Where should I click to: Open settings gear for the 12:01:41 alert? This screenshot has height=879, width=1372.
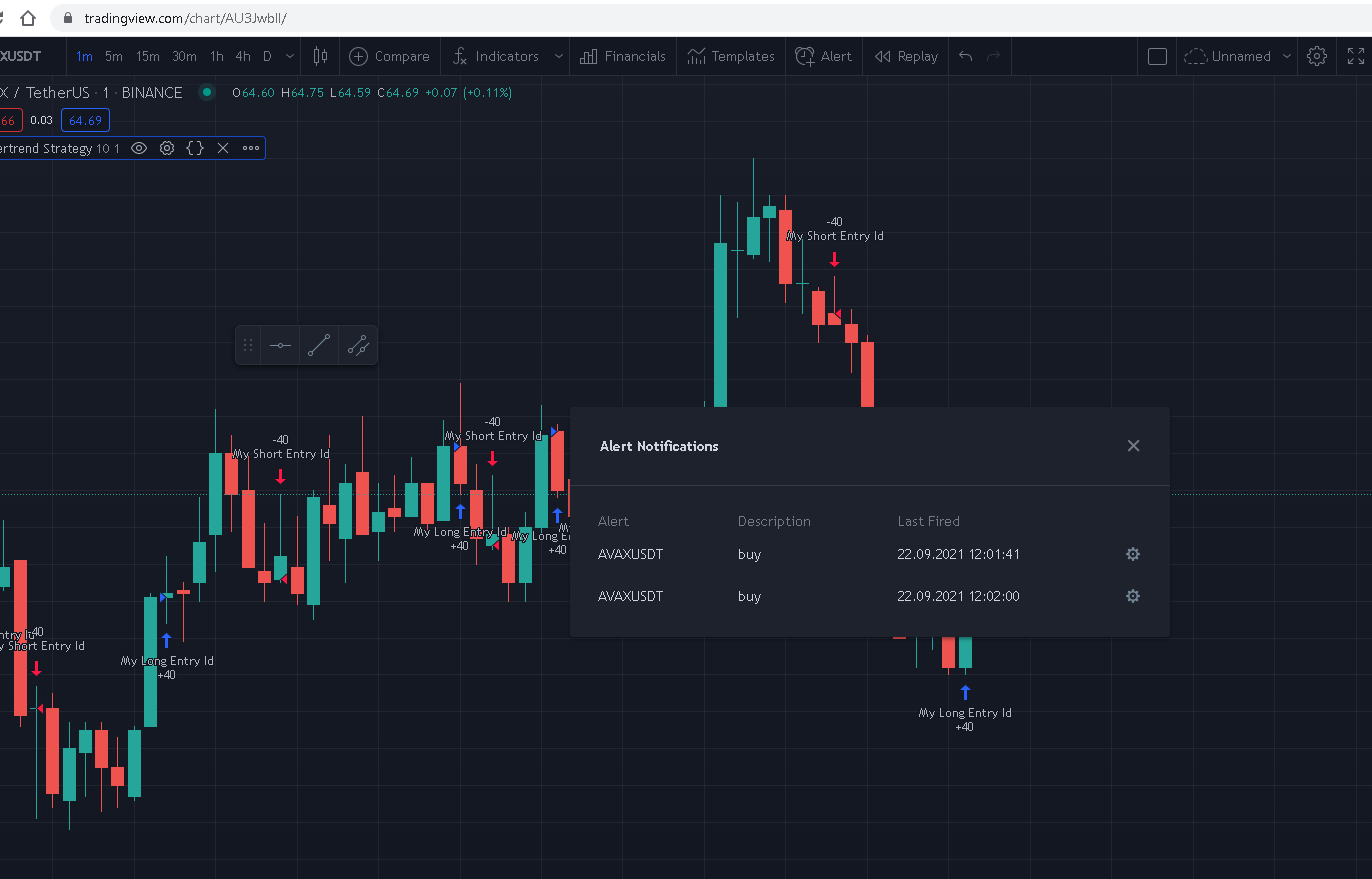1133,554
